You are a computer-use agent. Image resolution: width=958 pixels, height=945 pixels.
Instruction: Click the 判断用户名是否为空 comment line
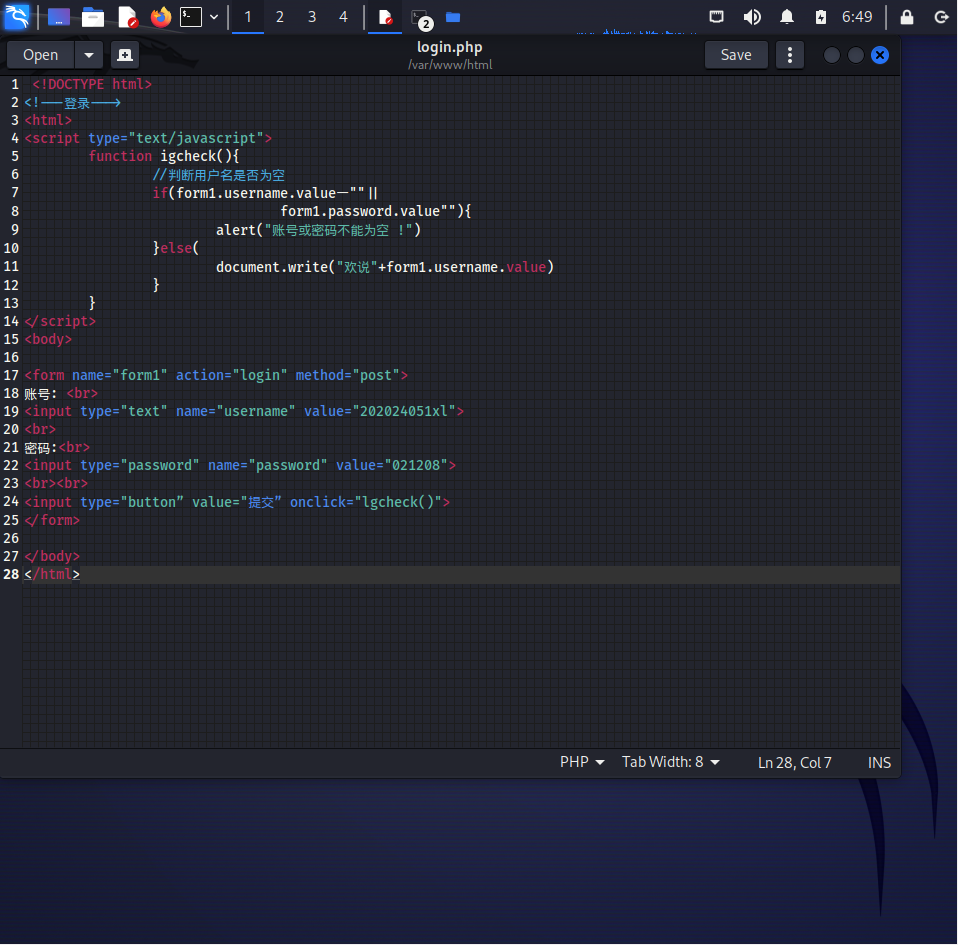pyautogui.click(x=219, y=175)
